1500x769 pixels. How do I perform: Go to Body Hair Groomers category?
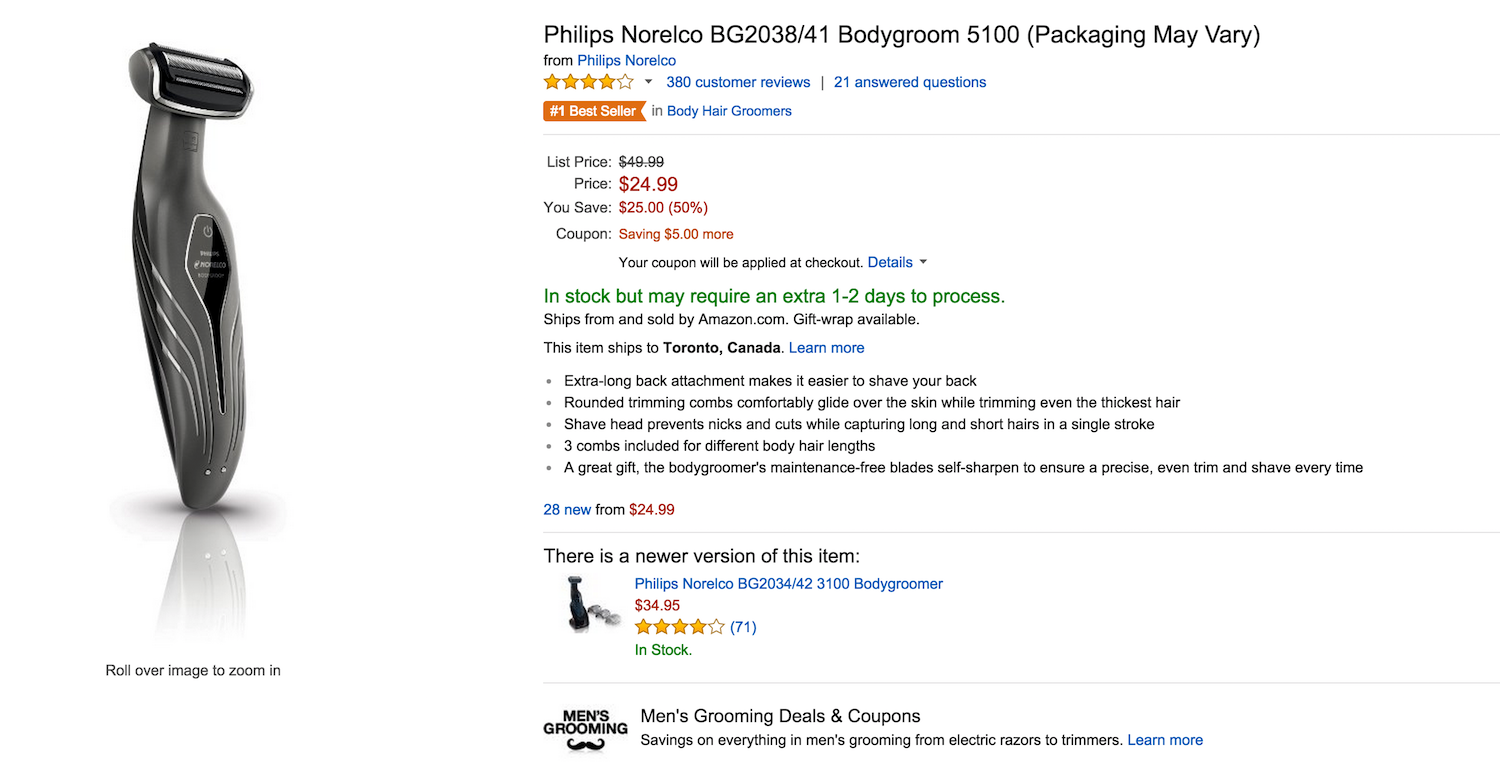click(729, 111)
